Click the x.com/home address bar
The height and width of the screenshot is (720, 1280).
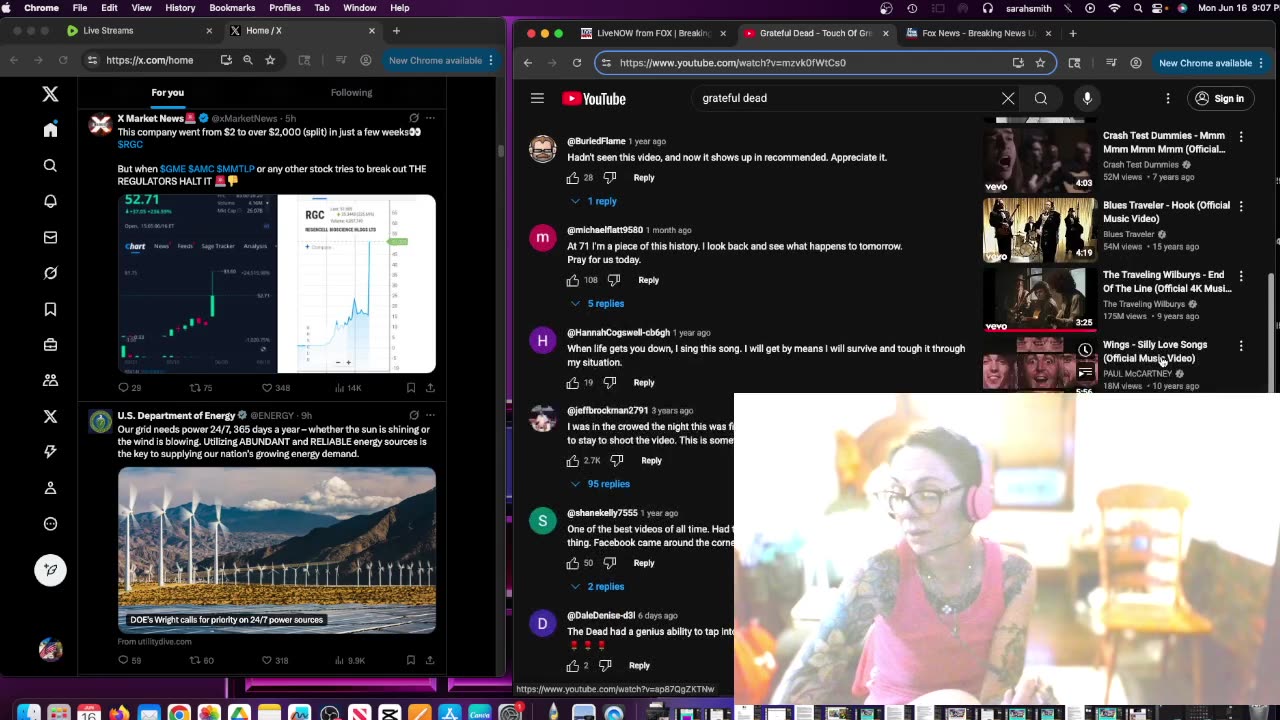150,60
